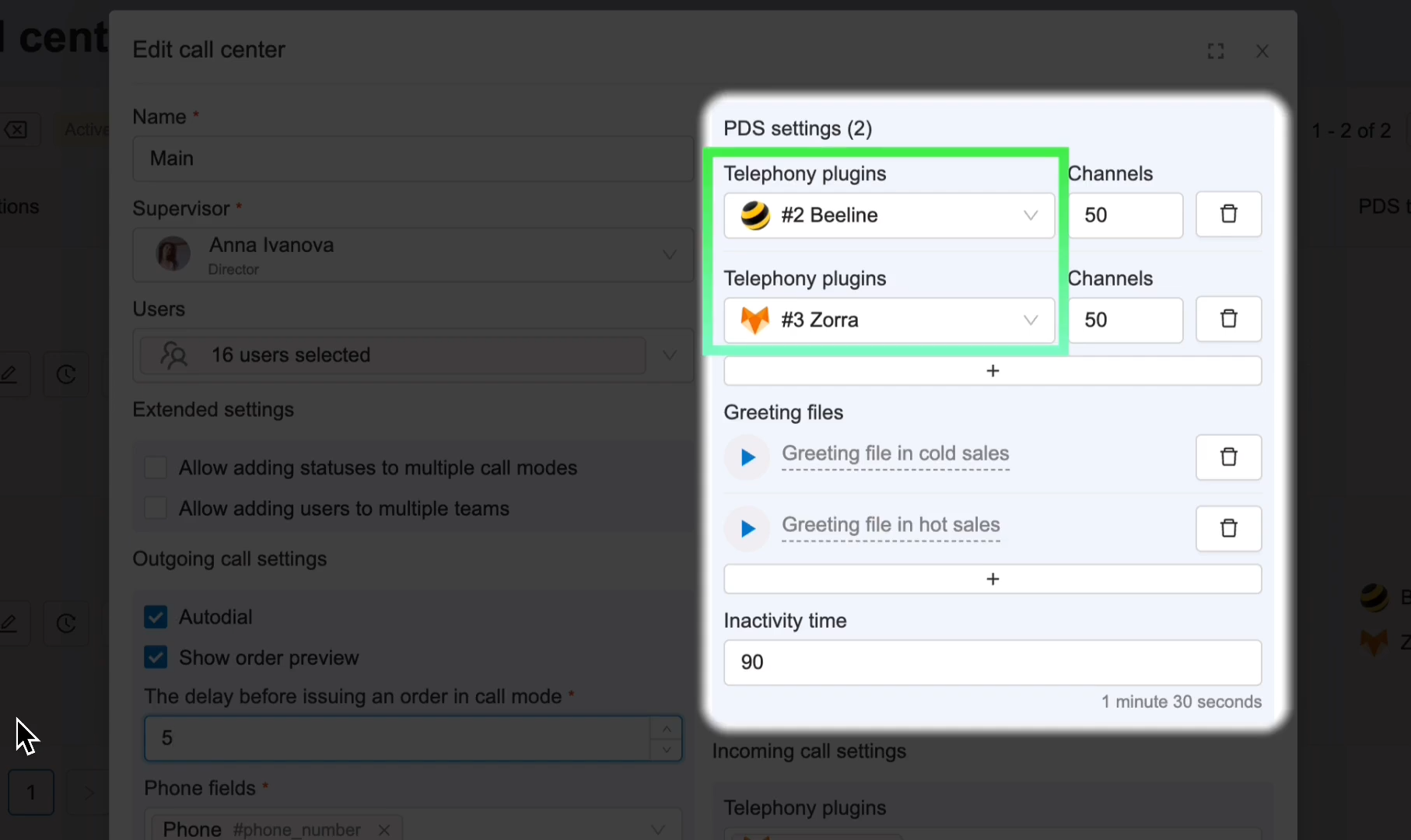1411x840 pixels.
Task: Delete the #3 Zorra telephony plugin row
Action: (1229, 319)
